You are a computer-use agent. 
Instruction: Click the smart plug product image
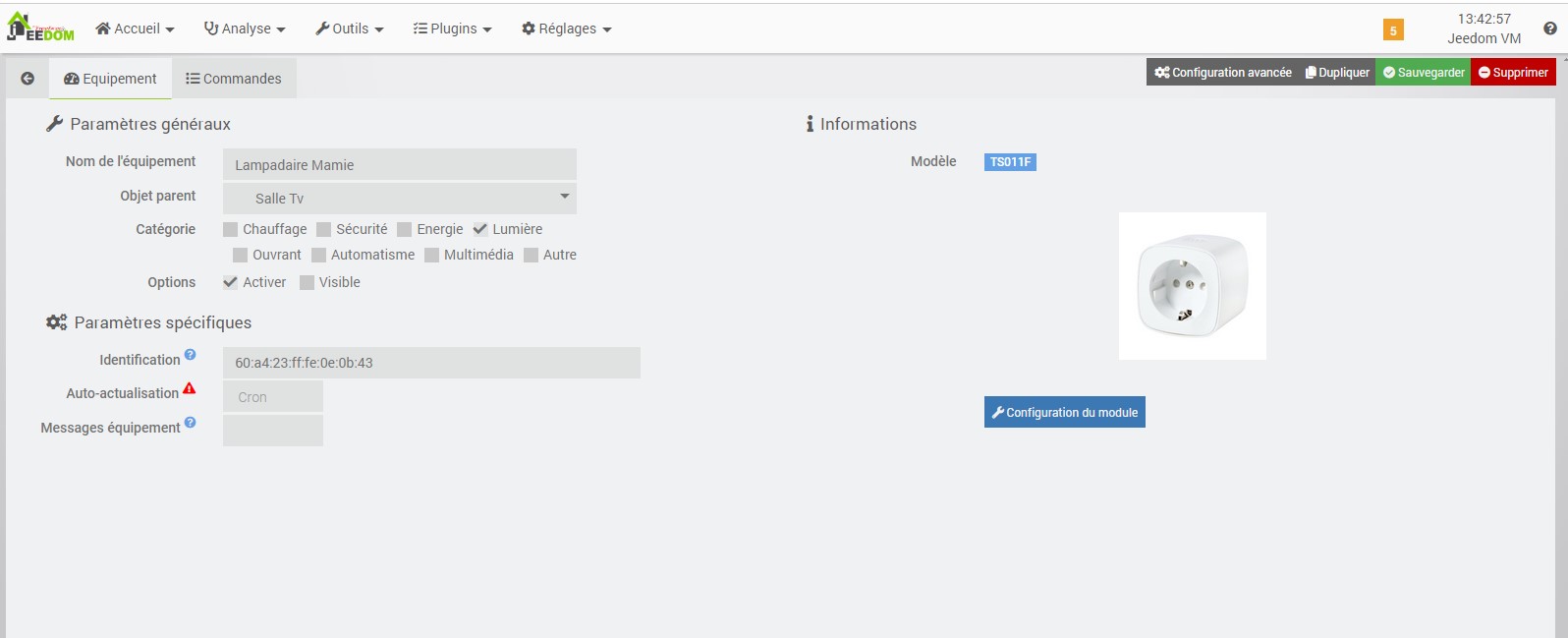(x=1193, y=286)
